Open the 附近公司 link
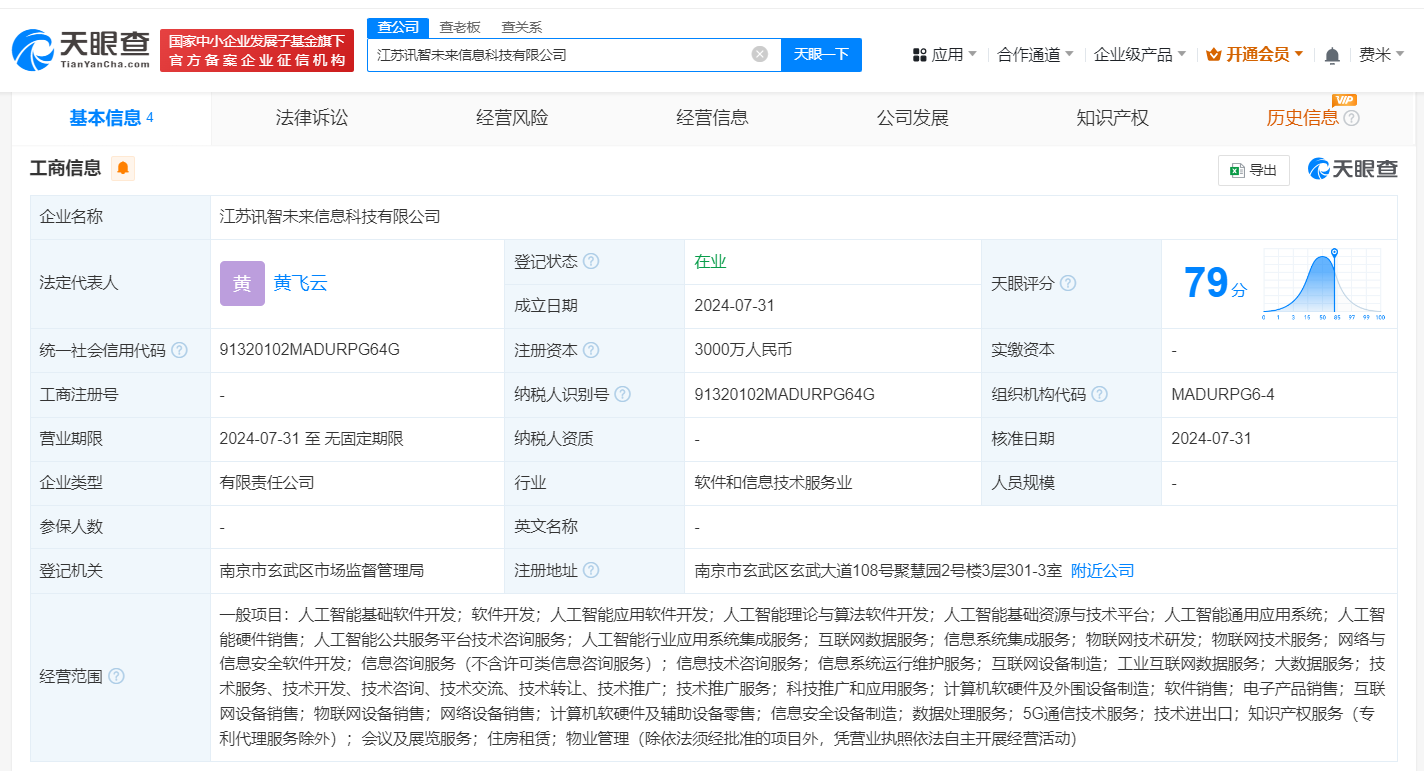1424x771 pixels. click(x=1102, y=570)
